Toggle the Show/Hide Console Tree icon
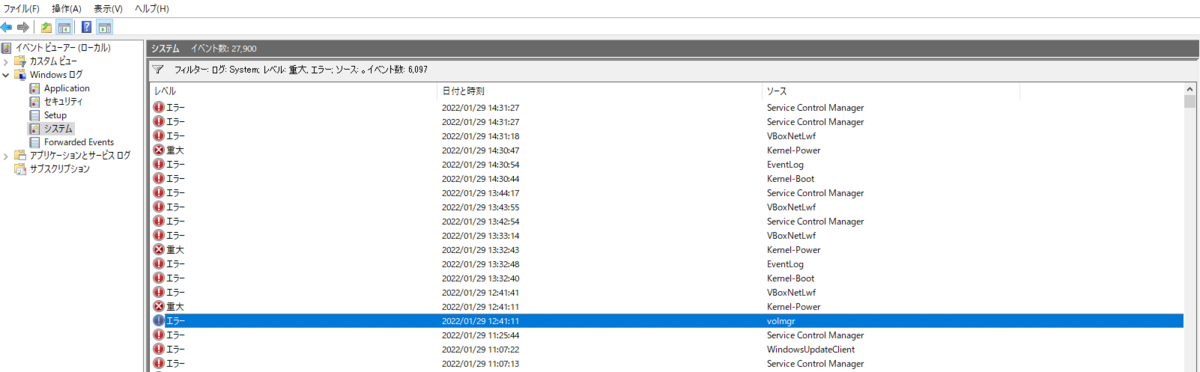 pos(64,27)
